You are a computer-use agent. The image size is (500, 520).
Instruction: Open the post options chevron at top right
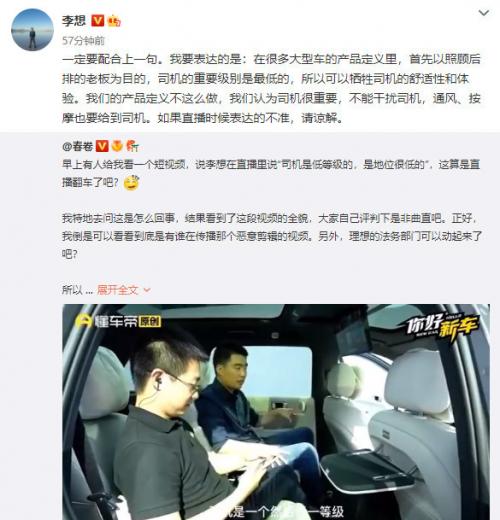(x=484, y=13)
